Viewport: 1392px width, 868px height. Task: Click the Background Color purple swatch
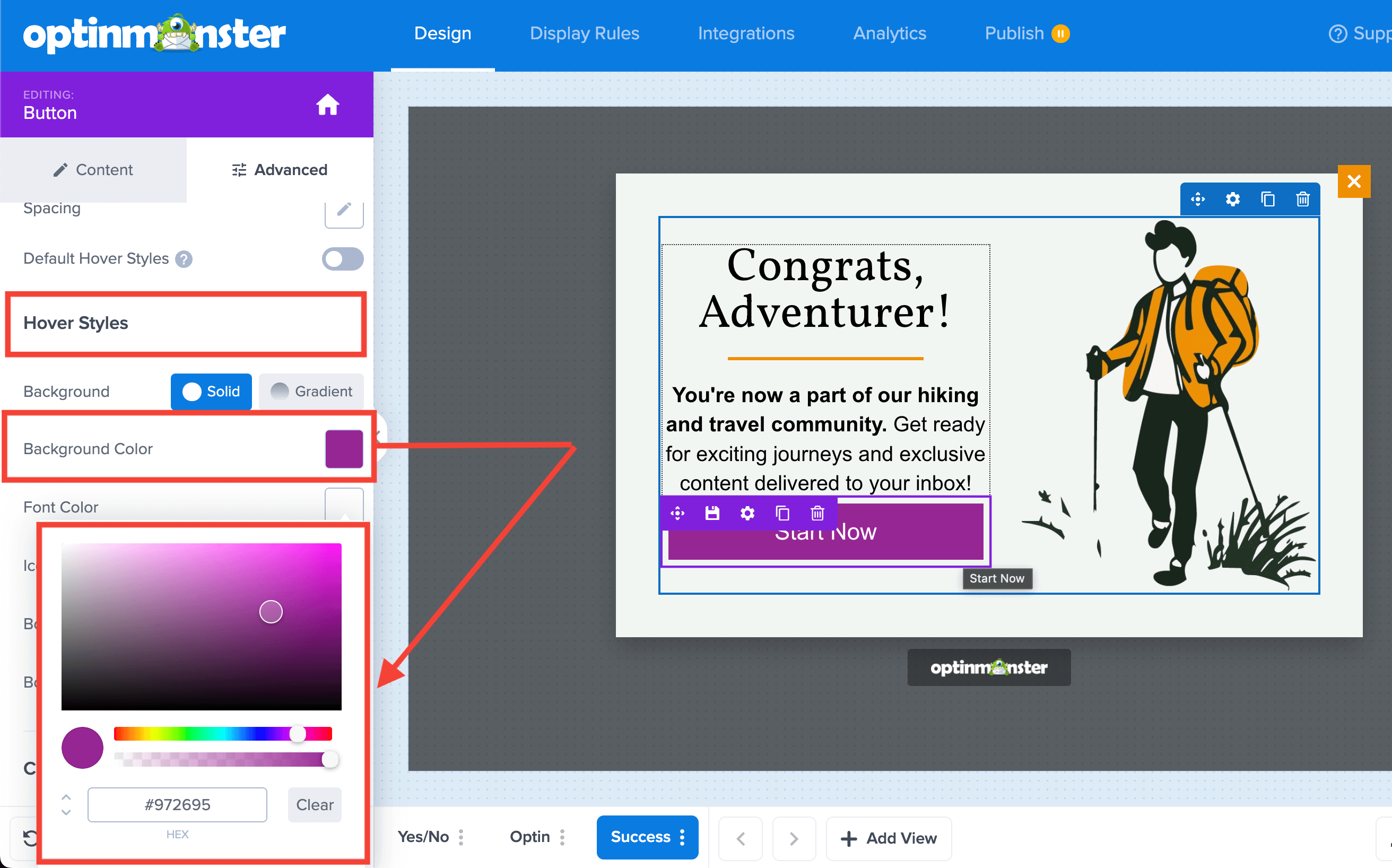pyautogui.click(x=344, y=449)
